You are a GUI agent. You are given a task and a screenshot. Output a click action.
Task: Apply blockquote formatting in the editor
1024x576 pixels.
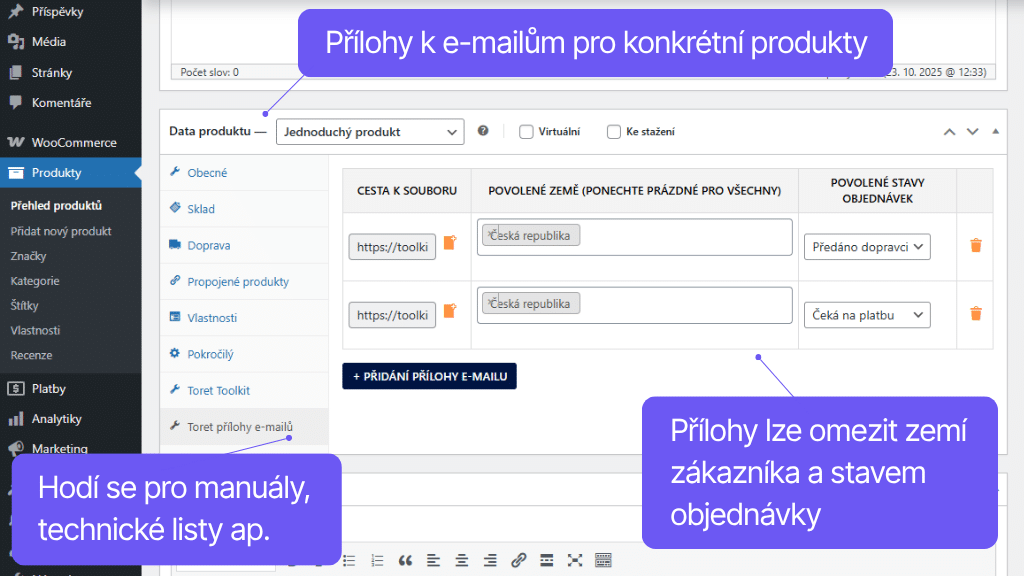[x=405, y=560]
